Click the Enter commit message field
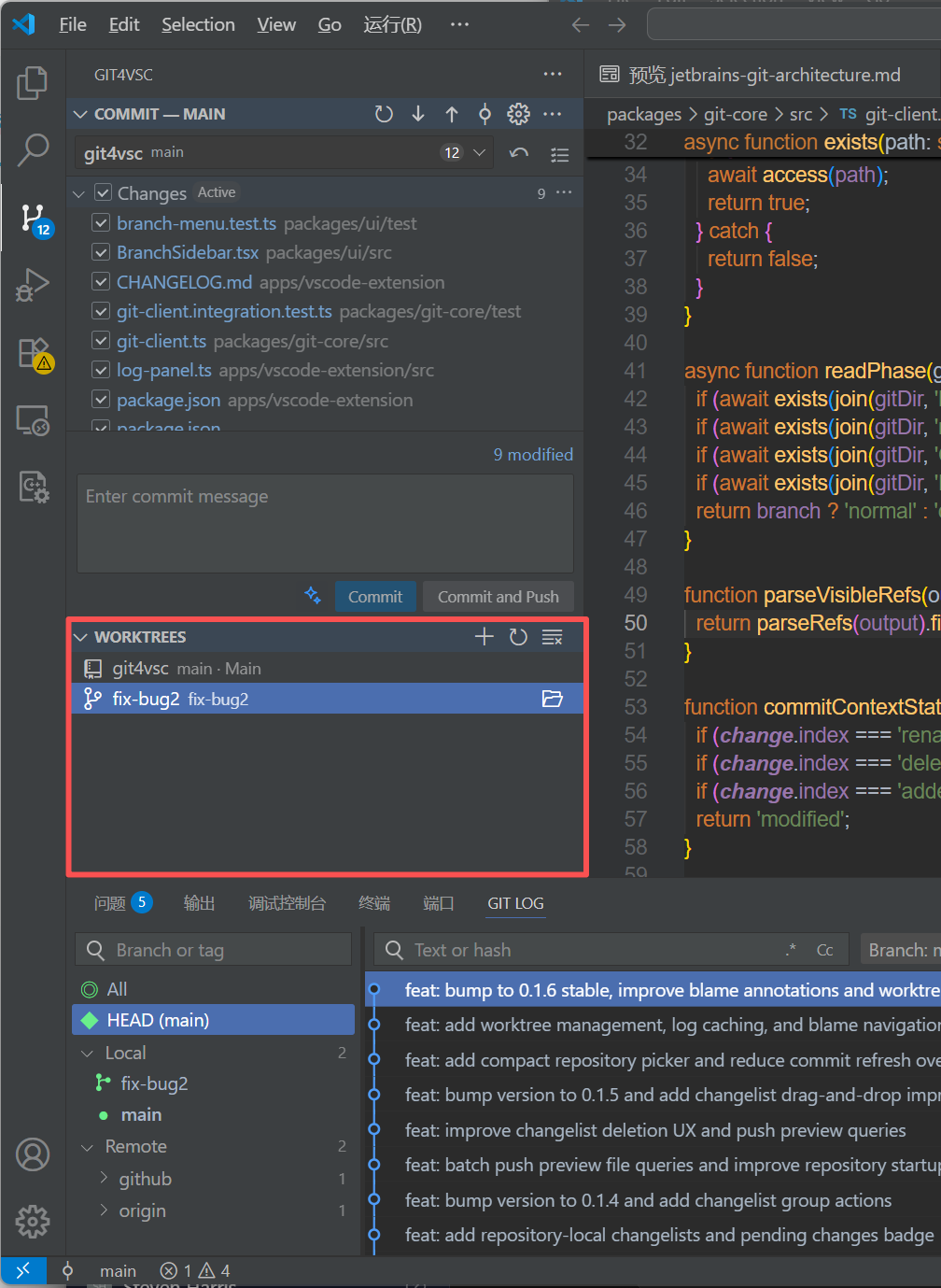Viewport: 941px width, 1288px height. tap(325, 523)
